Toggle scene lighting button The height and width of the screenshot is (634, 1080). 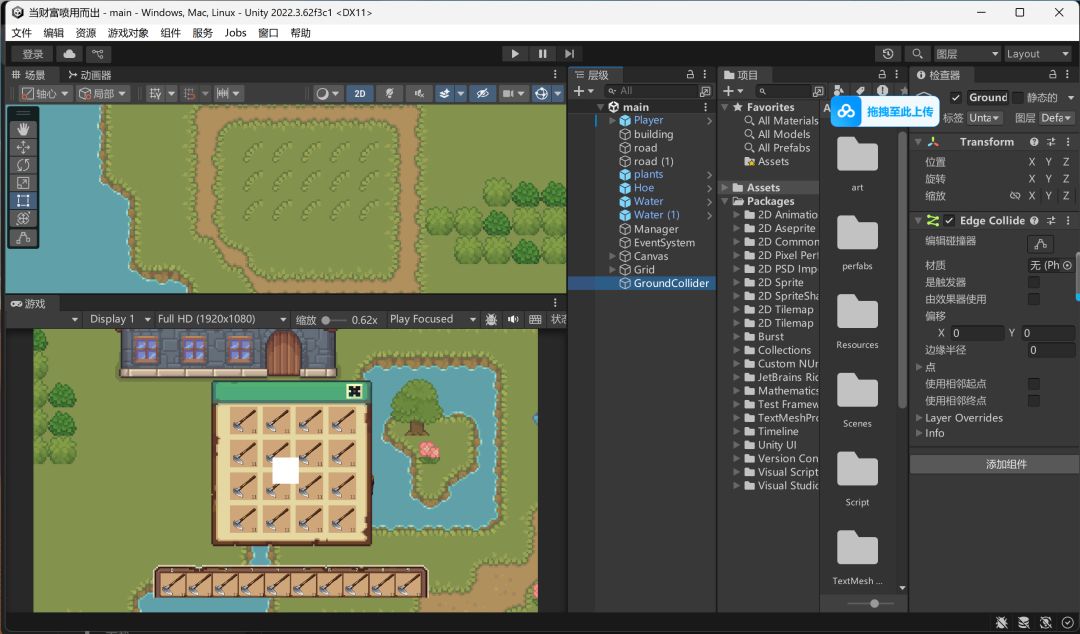pyautogui.click(x=389, y=94)
